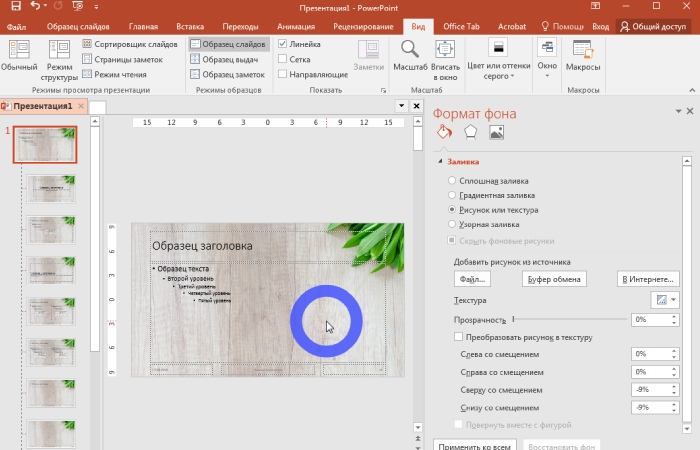Close the Презентация1 document tab
The width and height of the screenshot is (700, 450).
coord(81,106)
